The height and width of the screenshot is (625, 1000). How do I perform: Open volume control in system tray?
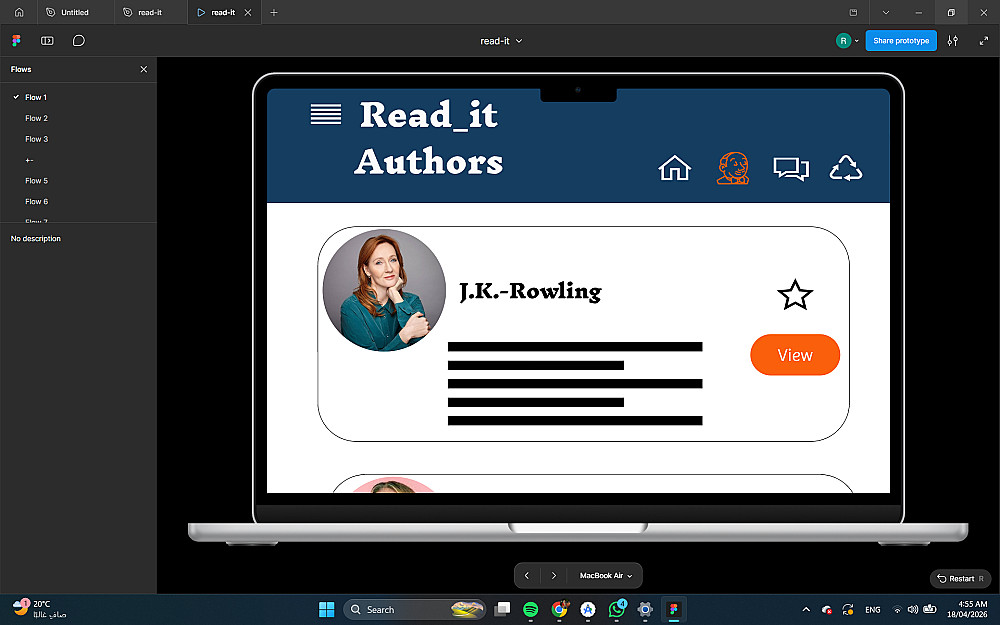[913, 610]
